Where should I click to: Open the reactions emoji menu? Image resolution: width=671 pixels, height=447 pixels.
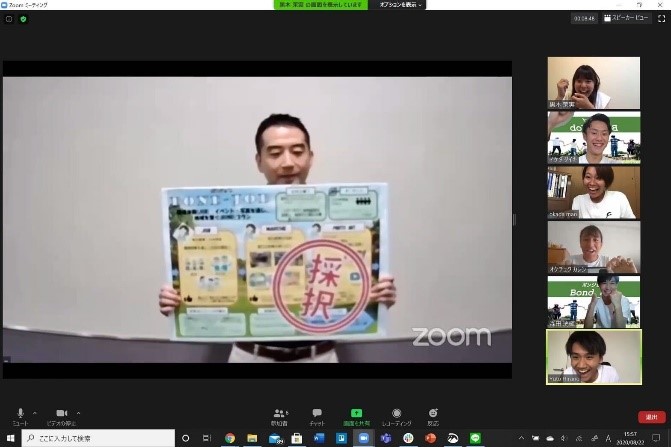[433, 417]
